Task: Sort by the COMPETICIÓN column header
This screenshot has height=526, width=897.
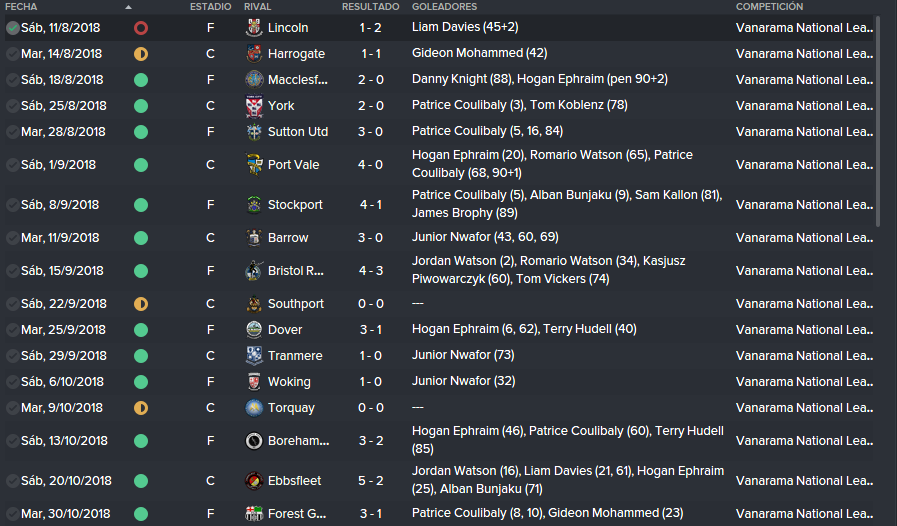Action: pos(769,7)
